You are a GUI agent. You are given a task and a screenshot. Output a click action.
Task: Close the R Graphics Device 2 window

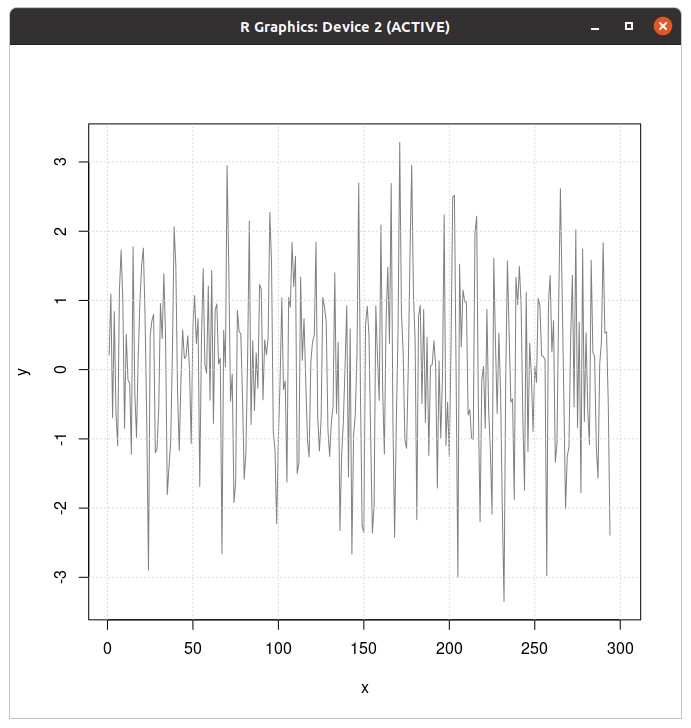(663, 26)
